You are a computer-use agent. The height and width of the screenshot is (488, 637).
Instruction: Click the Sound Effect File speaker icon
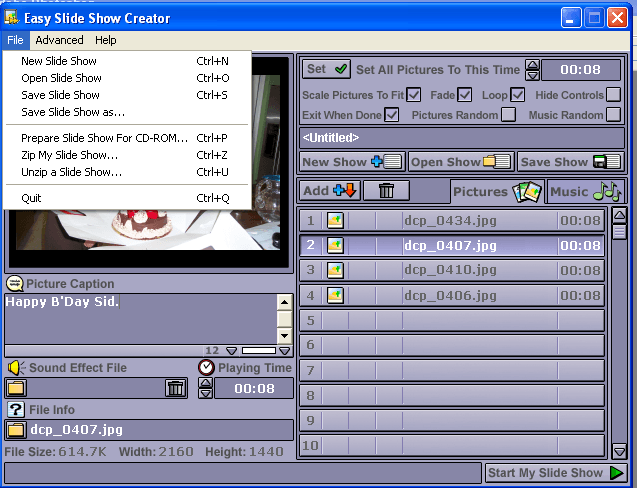point(16,368)
